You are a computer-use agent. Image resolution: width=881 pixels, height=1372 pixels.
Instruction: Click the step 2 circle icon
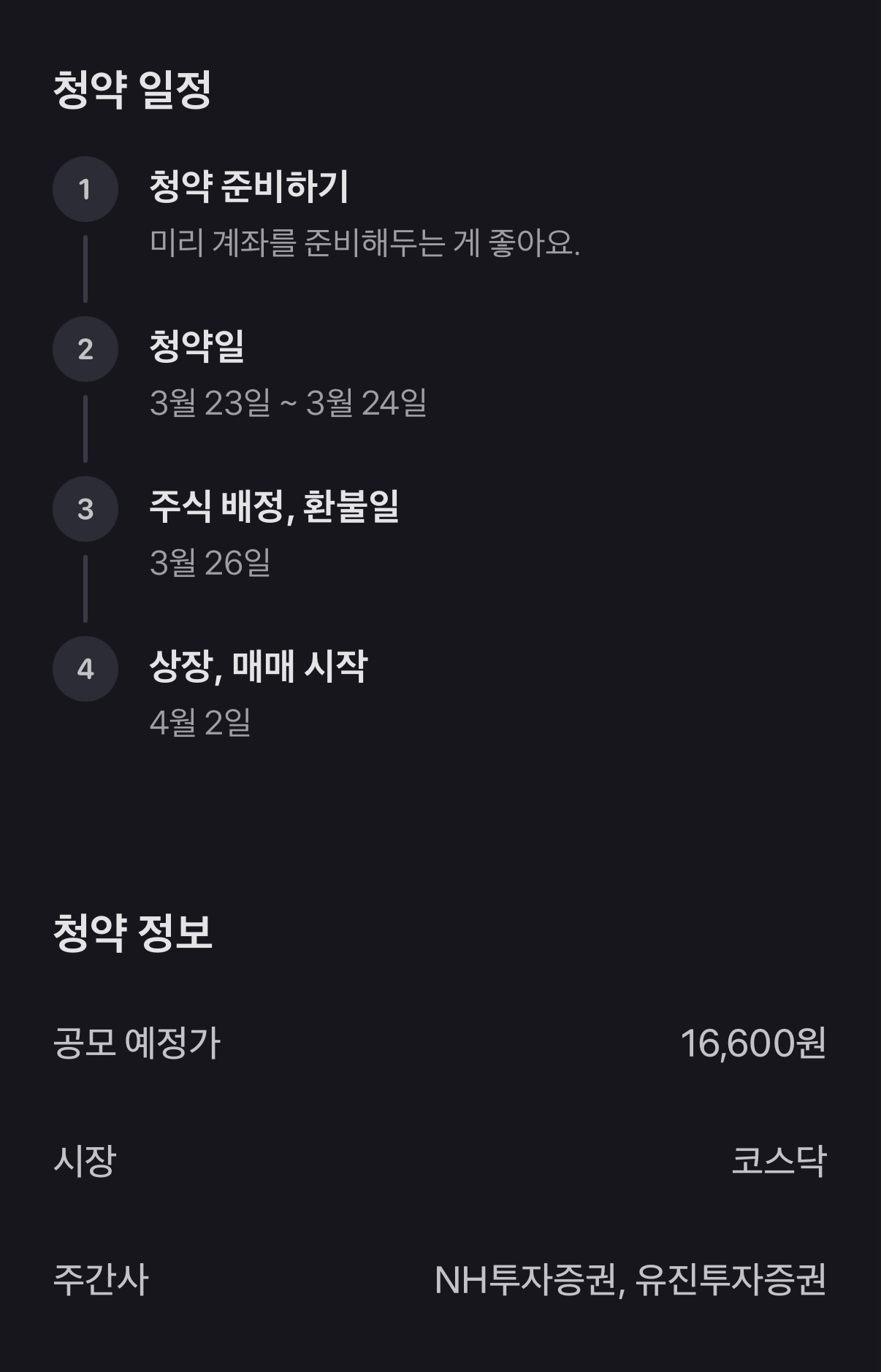tap(85, 349)
